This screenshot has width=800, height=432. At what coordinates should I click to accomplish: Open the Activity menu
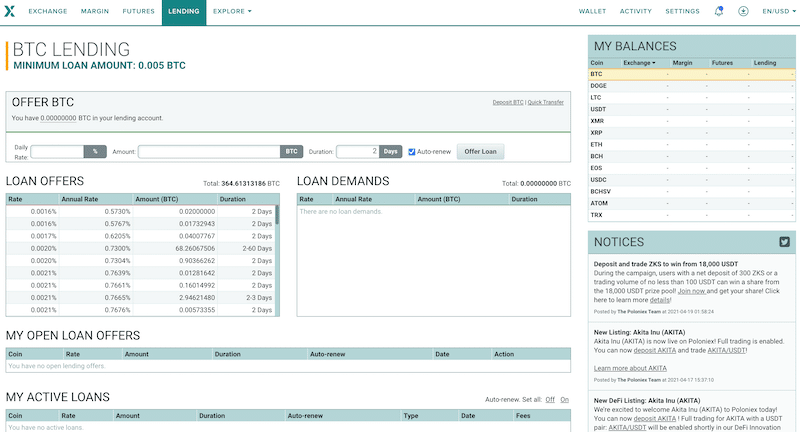pos(636,11)
